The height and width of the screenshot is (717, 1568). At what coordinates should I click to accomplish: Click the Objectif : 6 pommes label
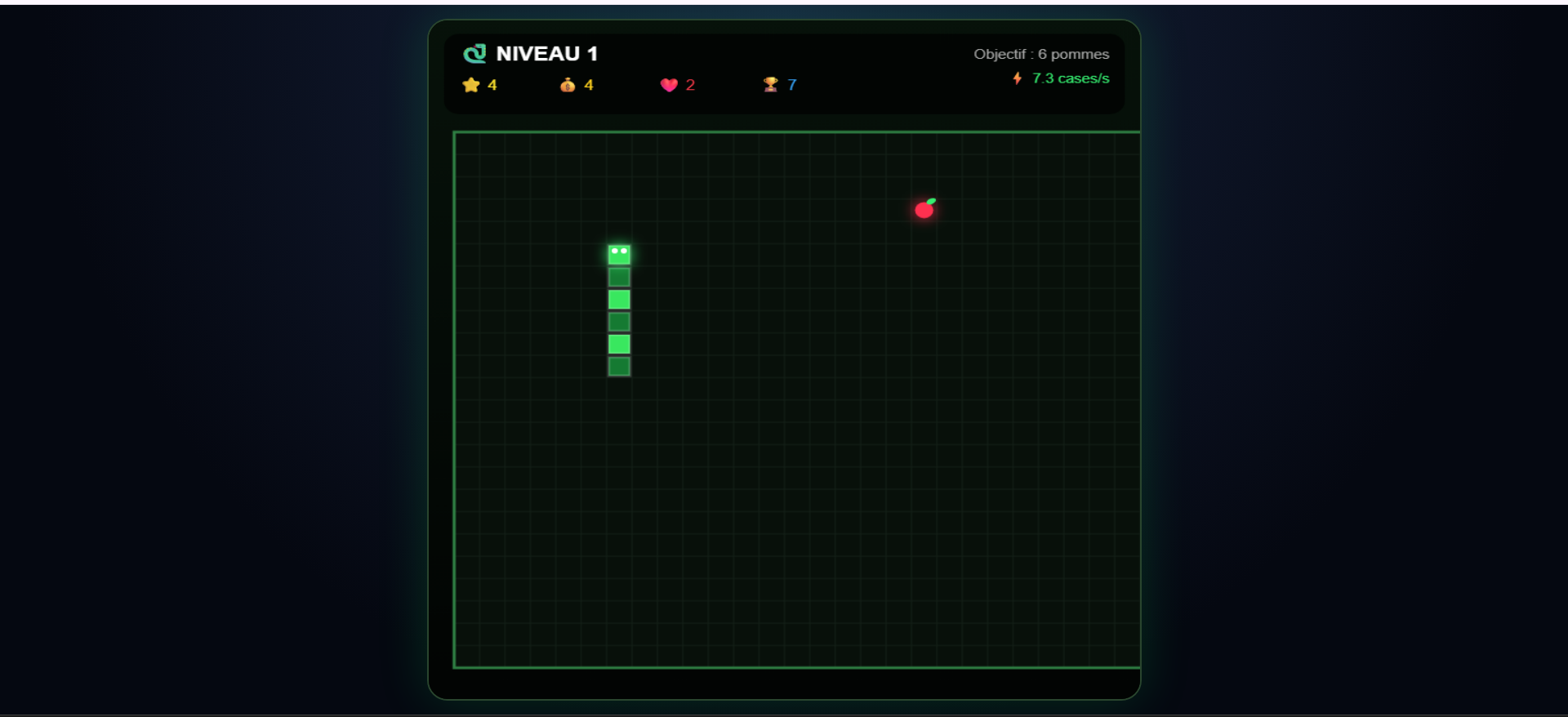pyautogui.click(x=1041, y=54)
